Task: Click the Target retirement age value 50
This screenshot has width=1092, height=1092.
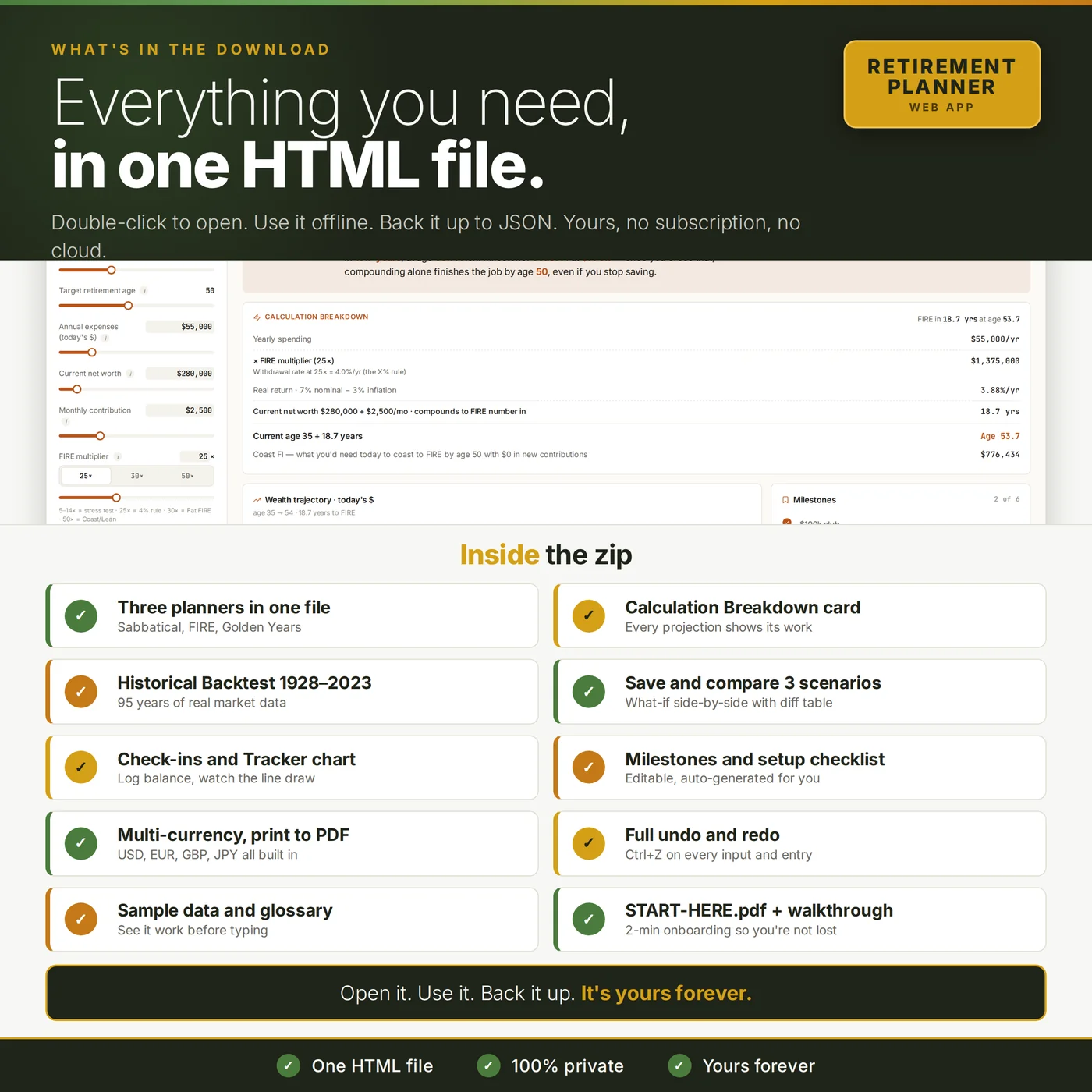Action: [210, 291]
